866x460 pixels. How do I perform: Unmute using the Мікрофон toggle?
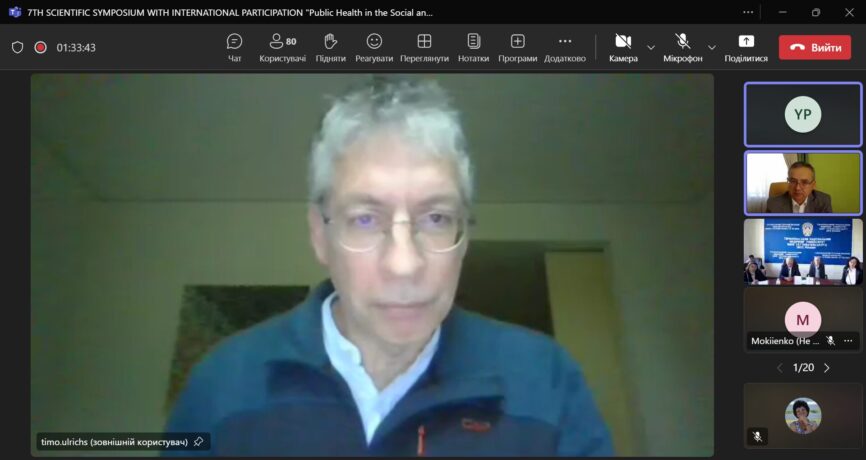(x=683, y=47)
